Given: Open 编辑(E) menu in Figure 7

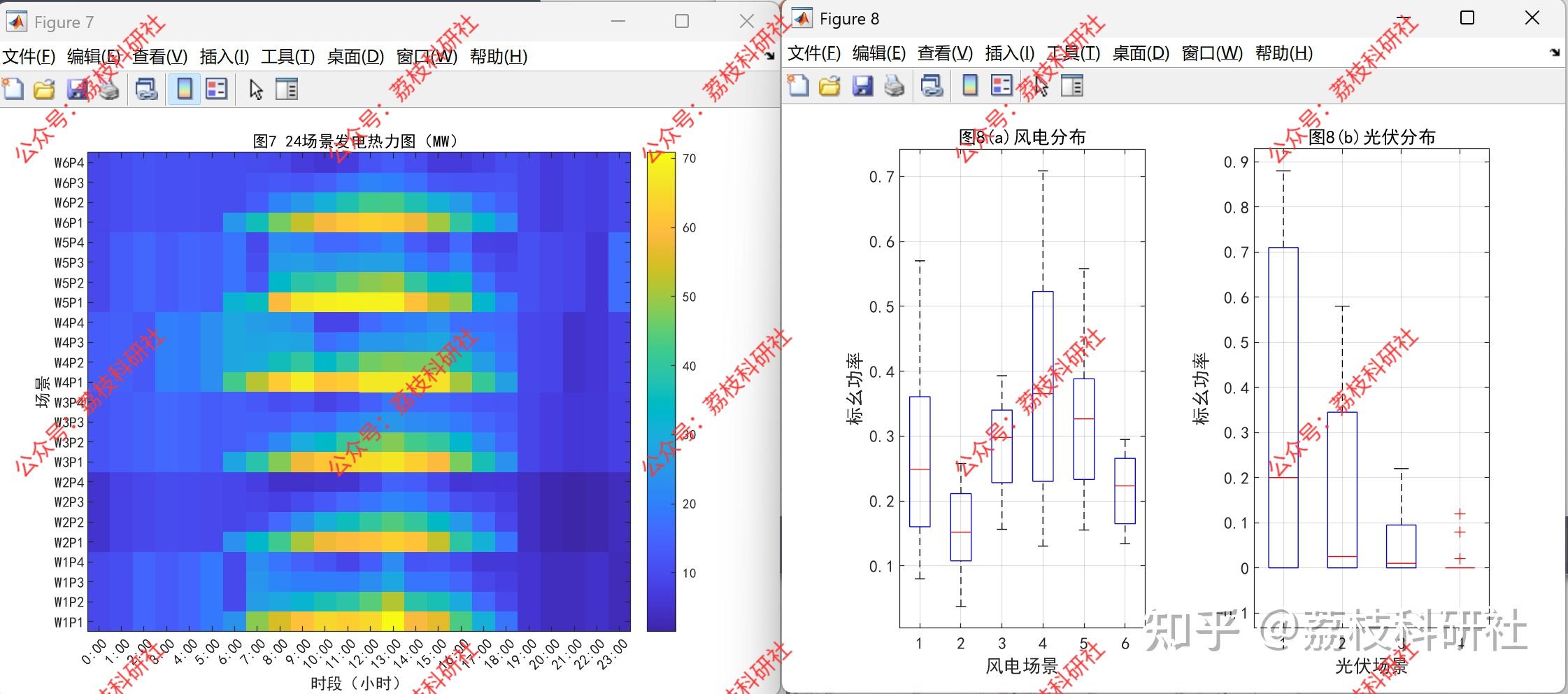Looking at the screenshot, I should (x=94, y=57).
